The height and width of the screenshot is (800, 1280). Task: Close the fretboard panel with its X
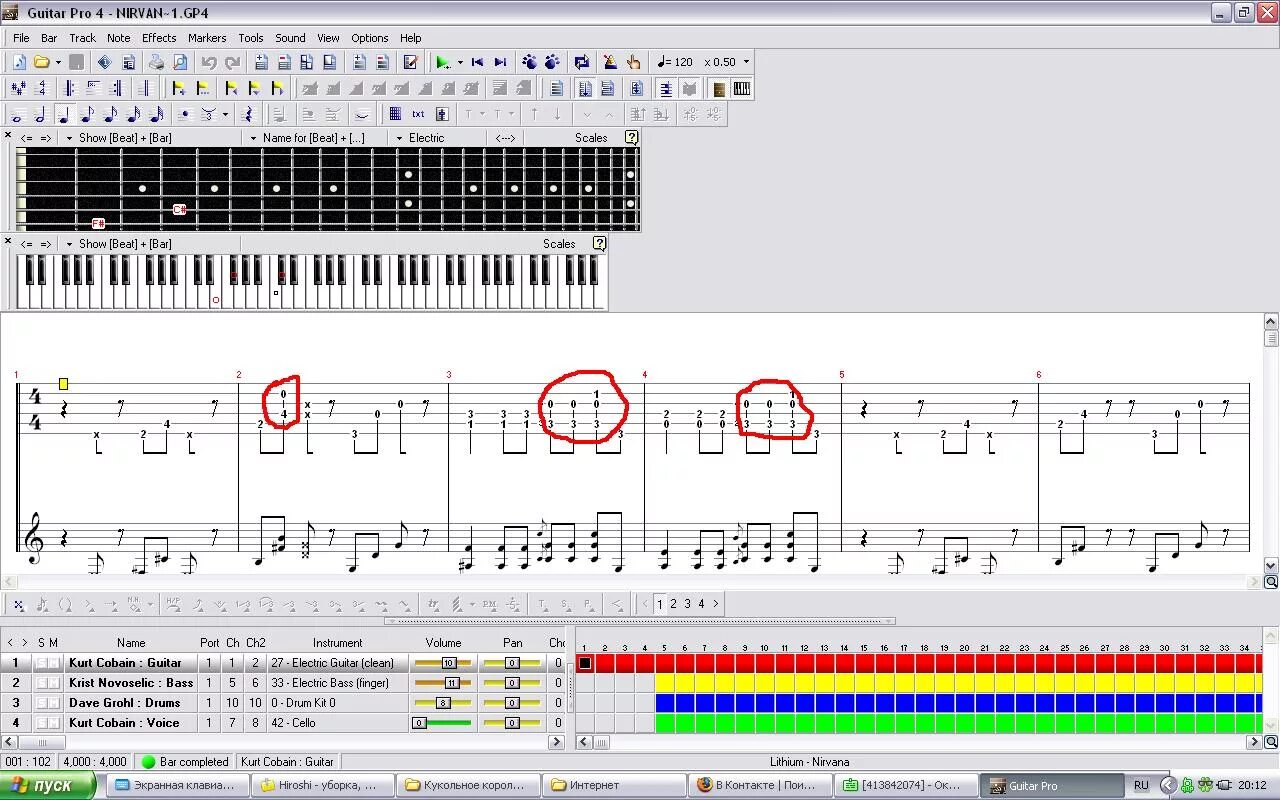(8, 135)
